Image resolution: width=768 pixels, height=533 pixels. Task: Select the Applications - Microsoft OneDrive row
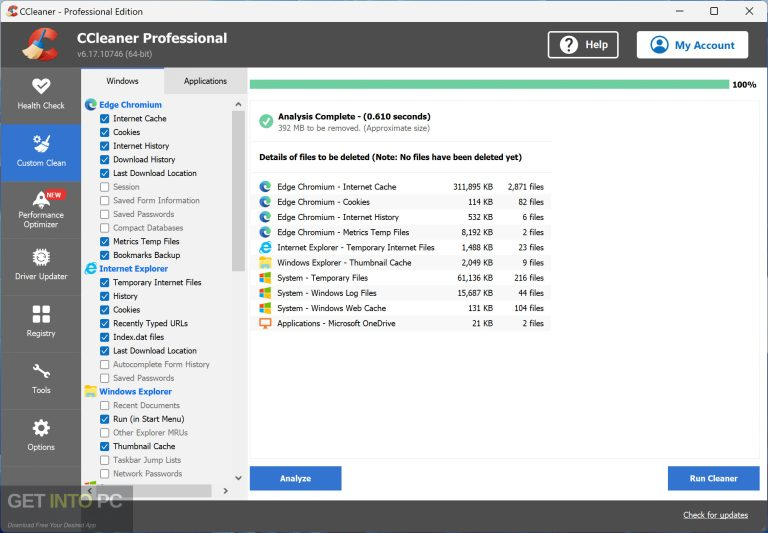401,323
